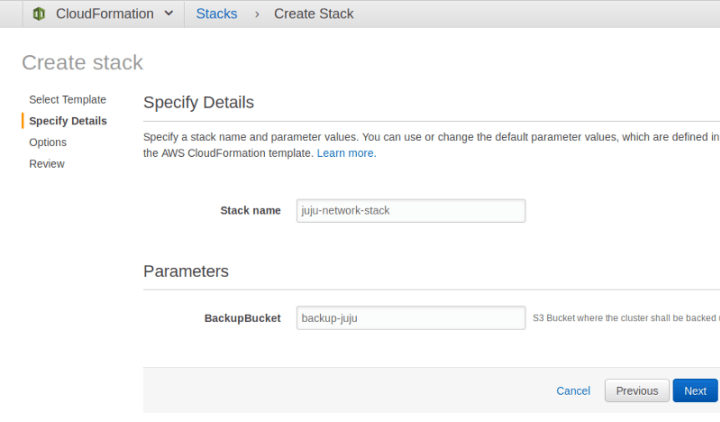720x422 pixels.
Task: Click the Create stack page heading
Action: [x=82, y=62]
